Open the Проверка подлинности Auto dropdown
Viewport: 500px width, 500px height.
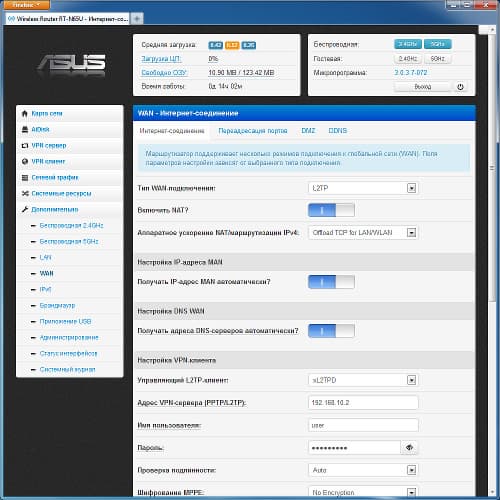[x=363, y=470]
